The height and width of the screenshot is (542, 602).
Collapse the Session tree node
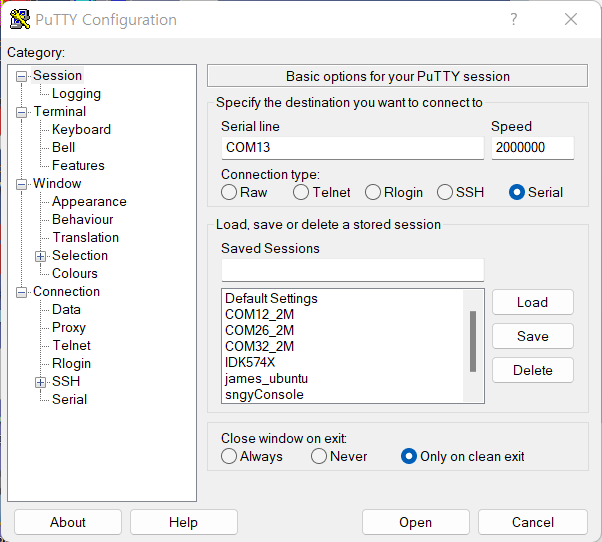22,76
